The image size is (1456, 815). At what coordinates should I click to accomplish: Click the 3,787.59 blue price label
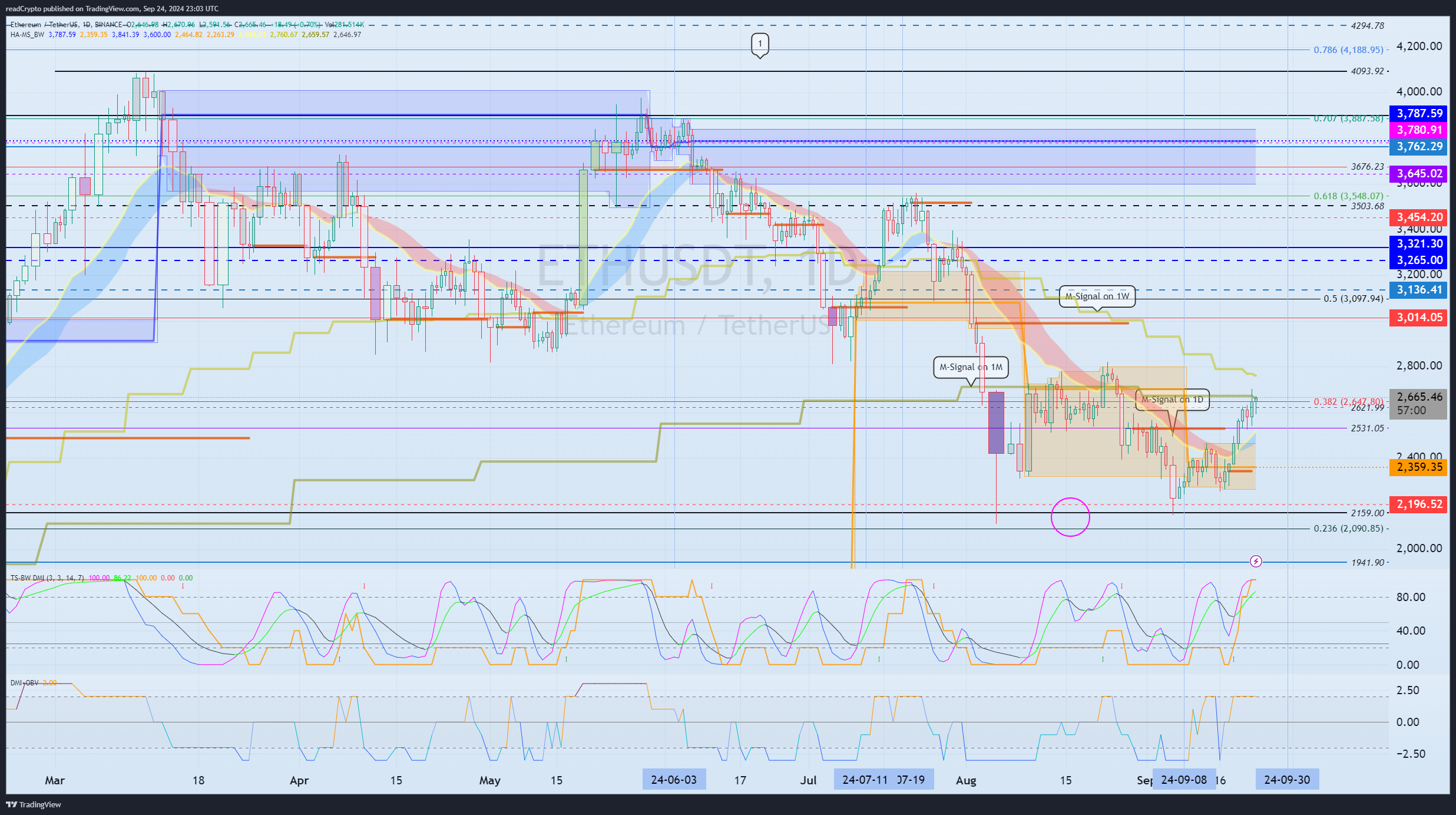[1419, 113]
